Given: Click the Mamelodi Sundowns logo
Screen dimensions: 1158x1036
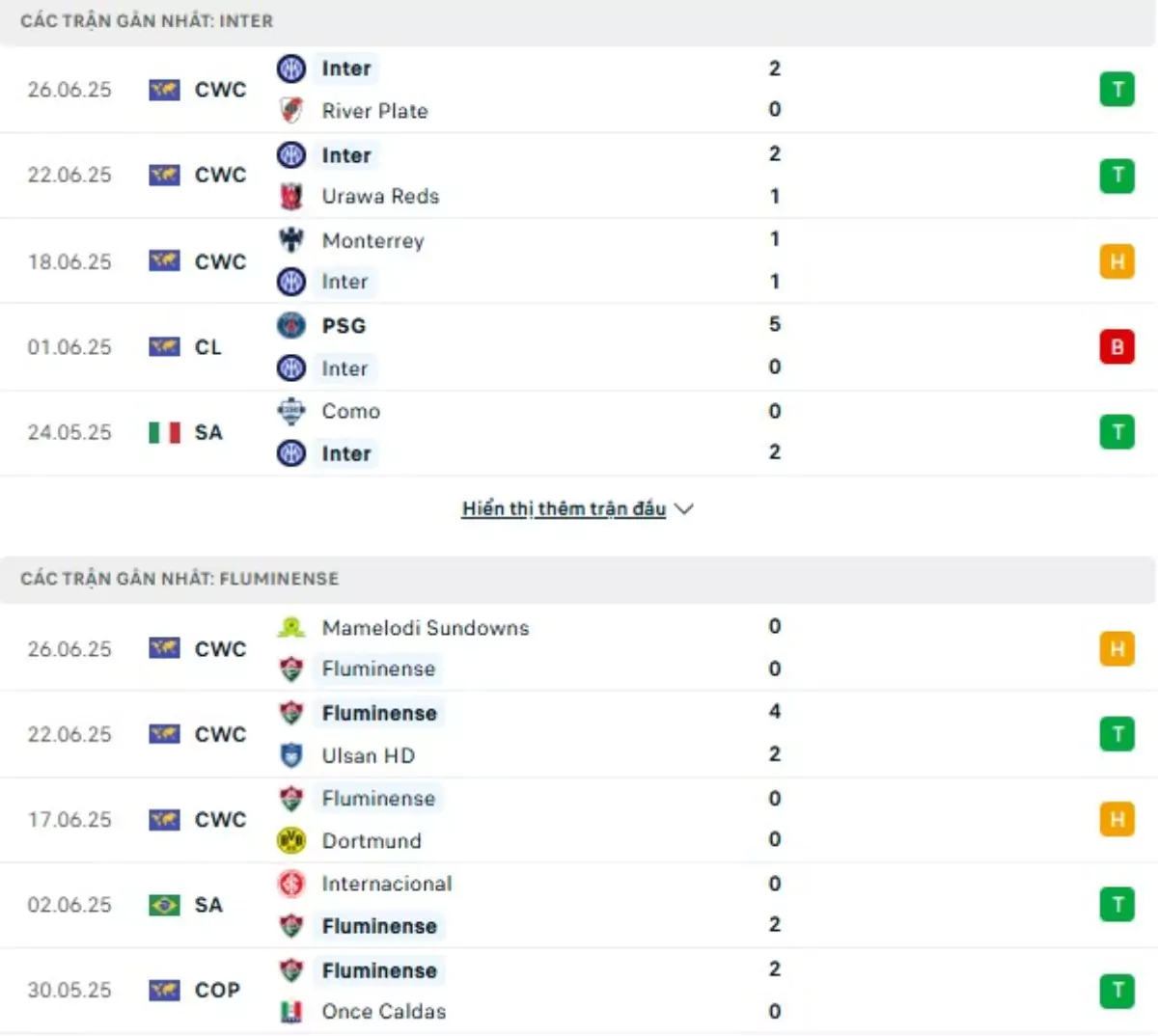Looking at the screenshot, I should point(291,627).
